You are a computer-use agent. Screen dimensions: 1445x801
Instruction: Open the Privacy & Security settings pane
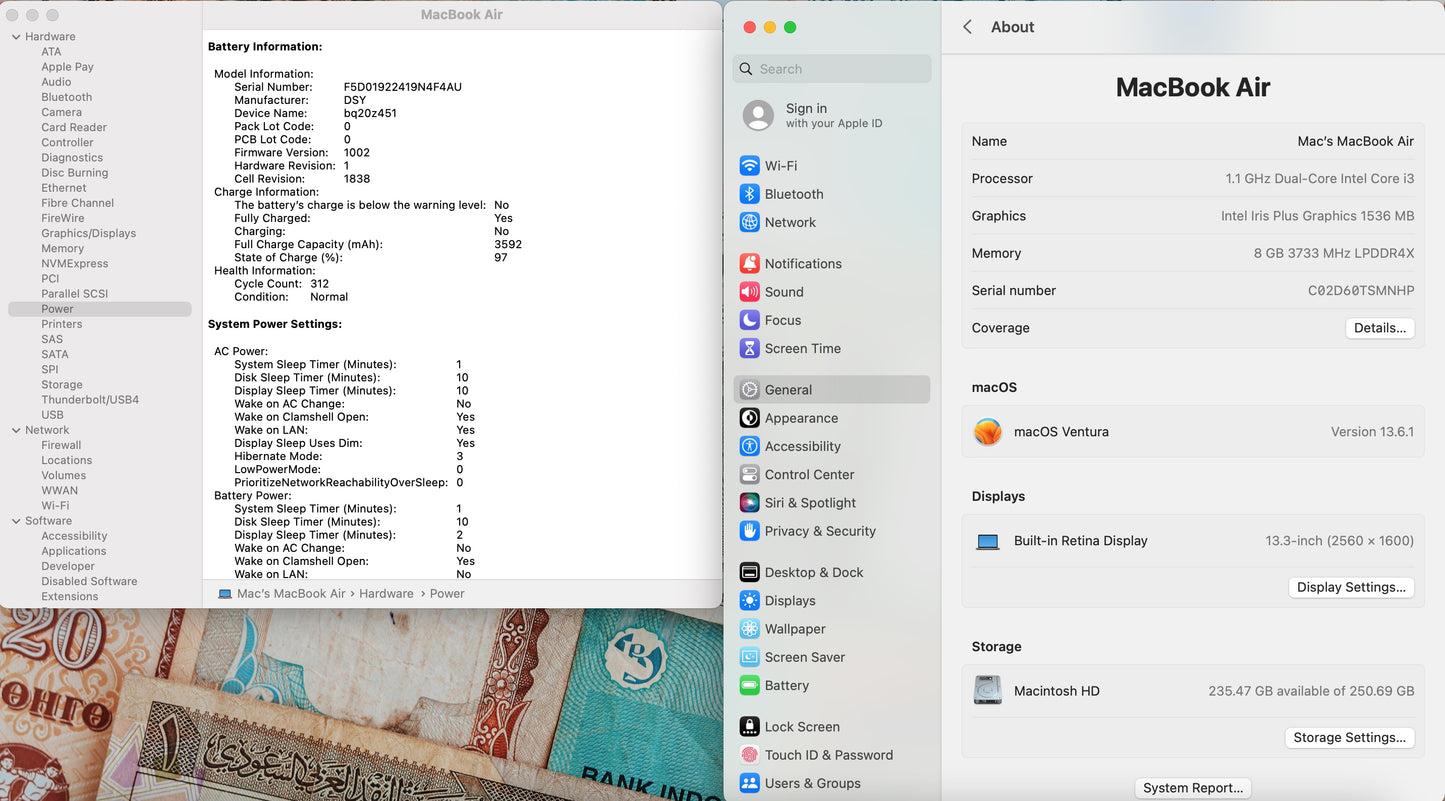(819, 531)
